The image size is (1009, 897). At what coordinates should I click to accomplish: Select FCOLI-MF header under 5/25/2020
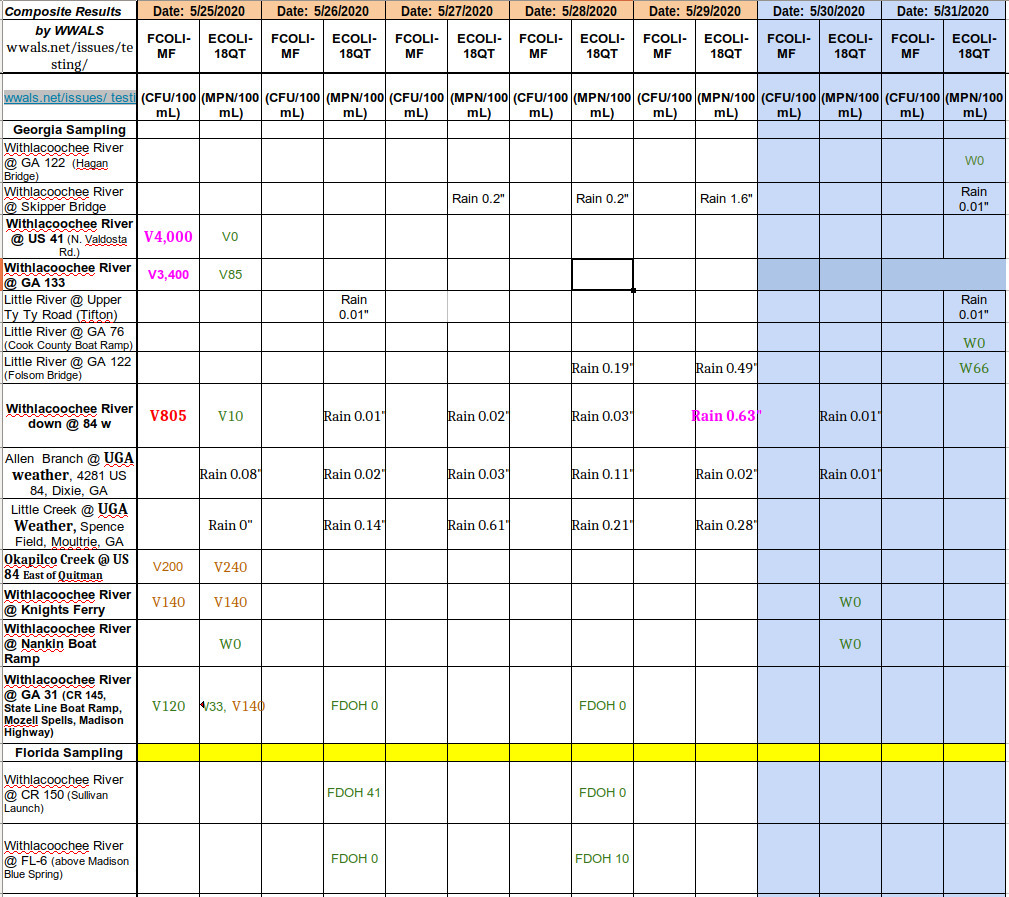(x=168, y=46)
